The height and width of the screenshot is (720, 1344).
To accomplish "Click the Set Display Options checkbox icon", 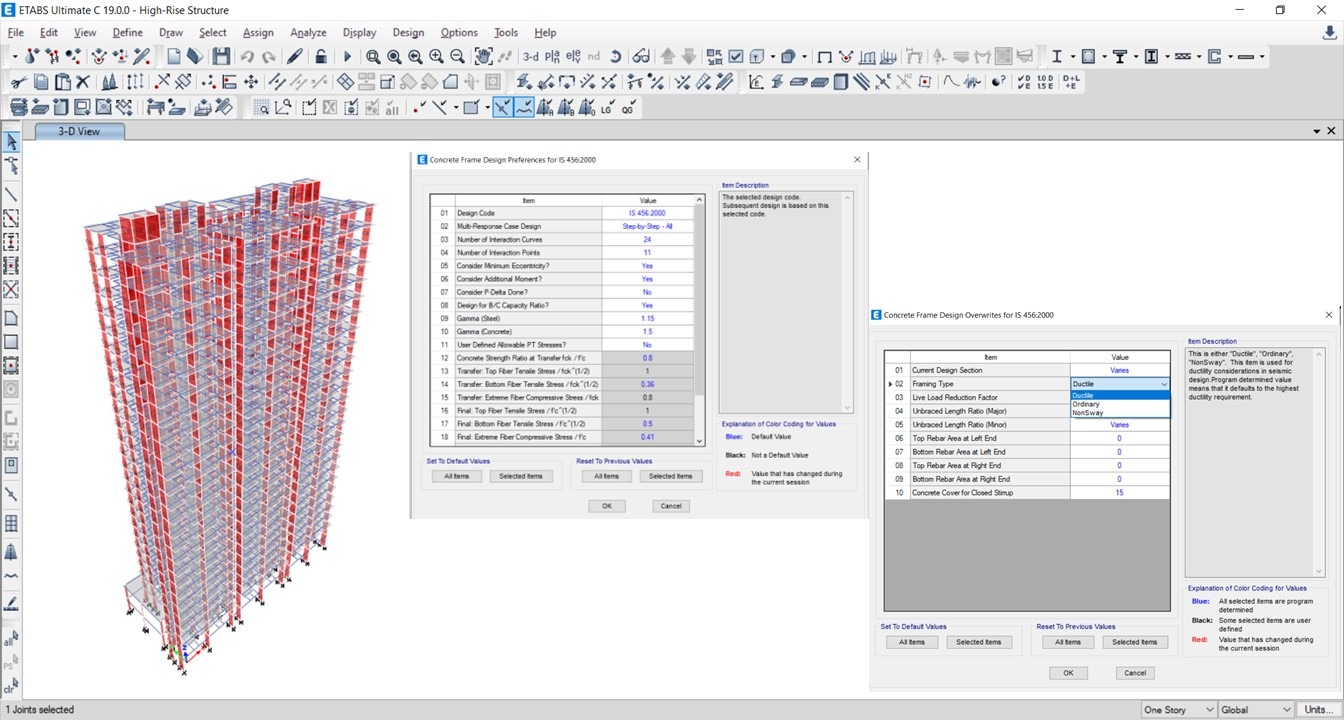I will pos(736,57).
